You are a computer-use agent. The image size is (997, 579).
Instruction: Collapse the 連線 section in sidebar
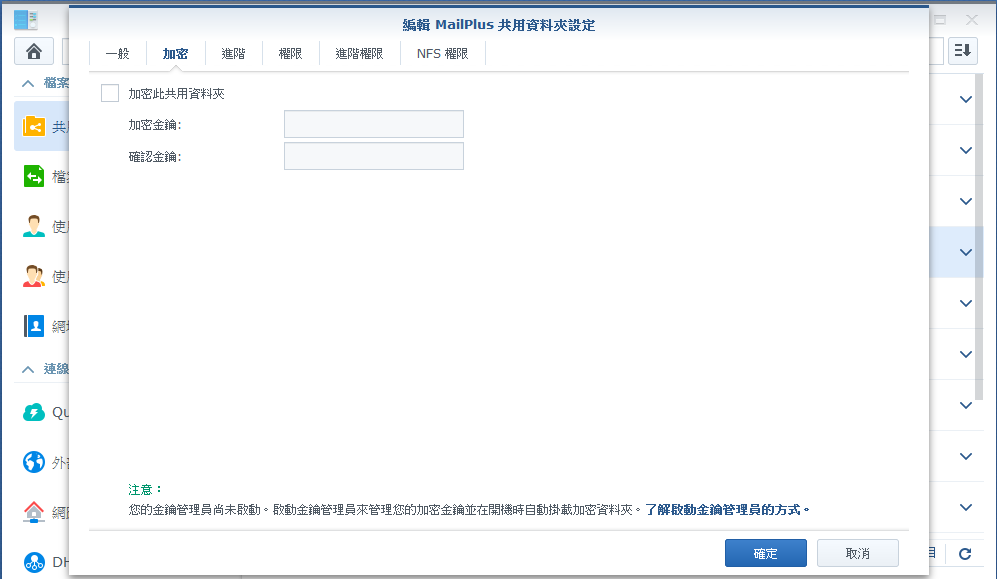point(28,369)
